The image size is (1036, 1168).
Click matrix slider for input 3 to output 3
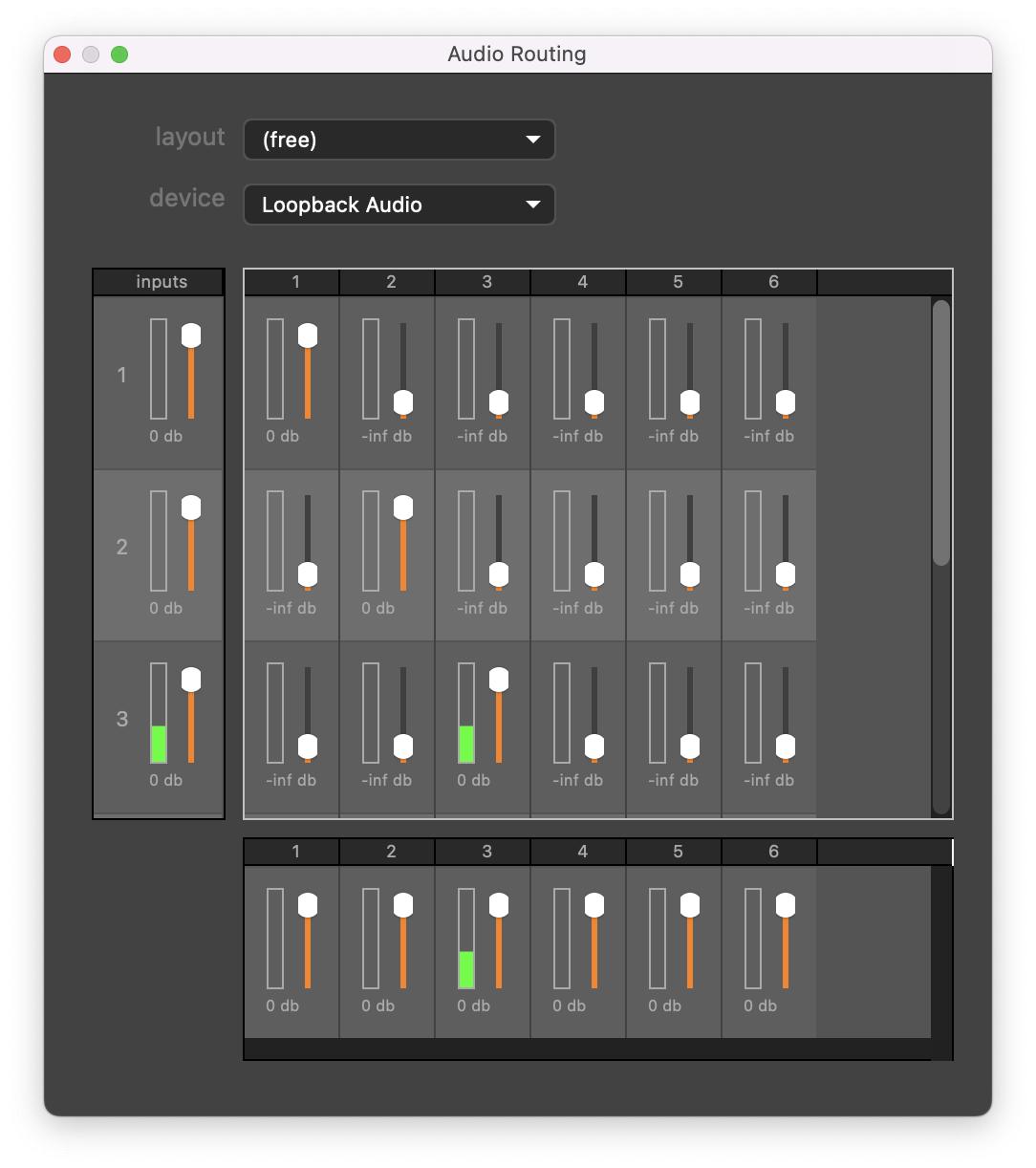point(499,680)
